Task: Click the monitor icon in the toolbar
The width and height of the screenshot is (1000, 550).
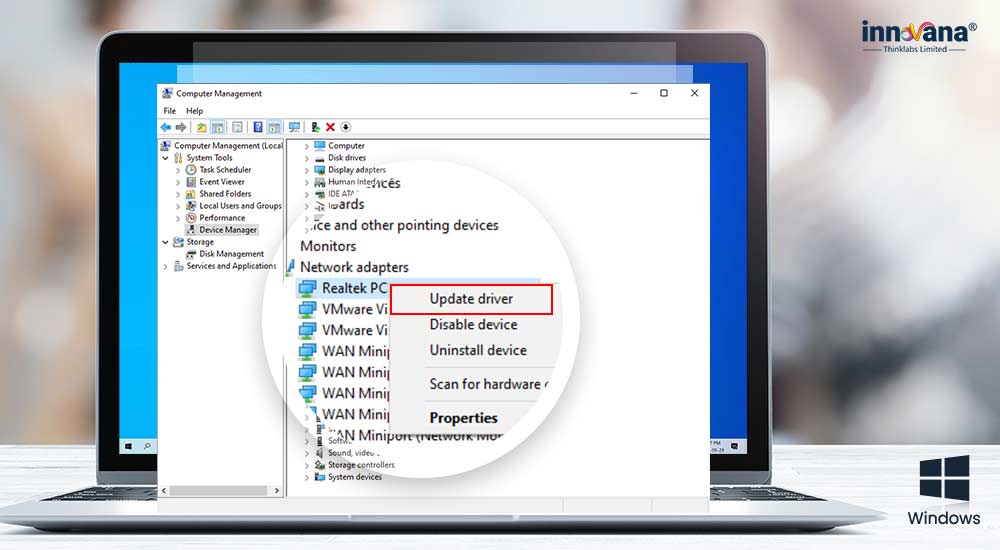Action: [294, 128]
